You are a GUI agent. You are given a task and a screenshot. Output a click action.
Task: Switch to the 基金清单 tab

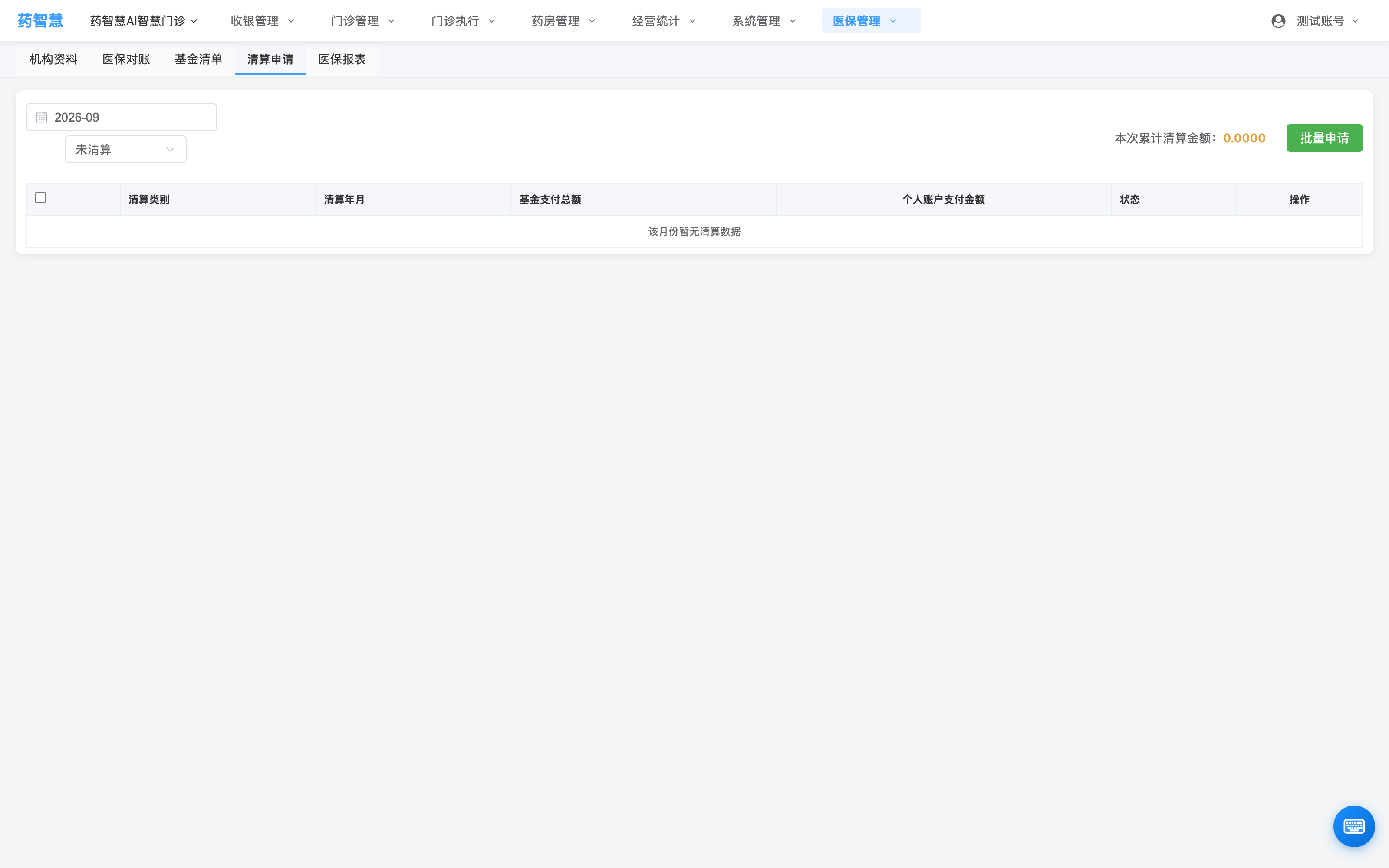(x=198, y=59)
